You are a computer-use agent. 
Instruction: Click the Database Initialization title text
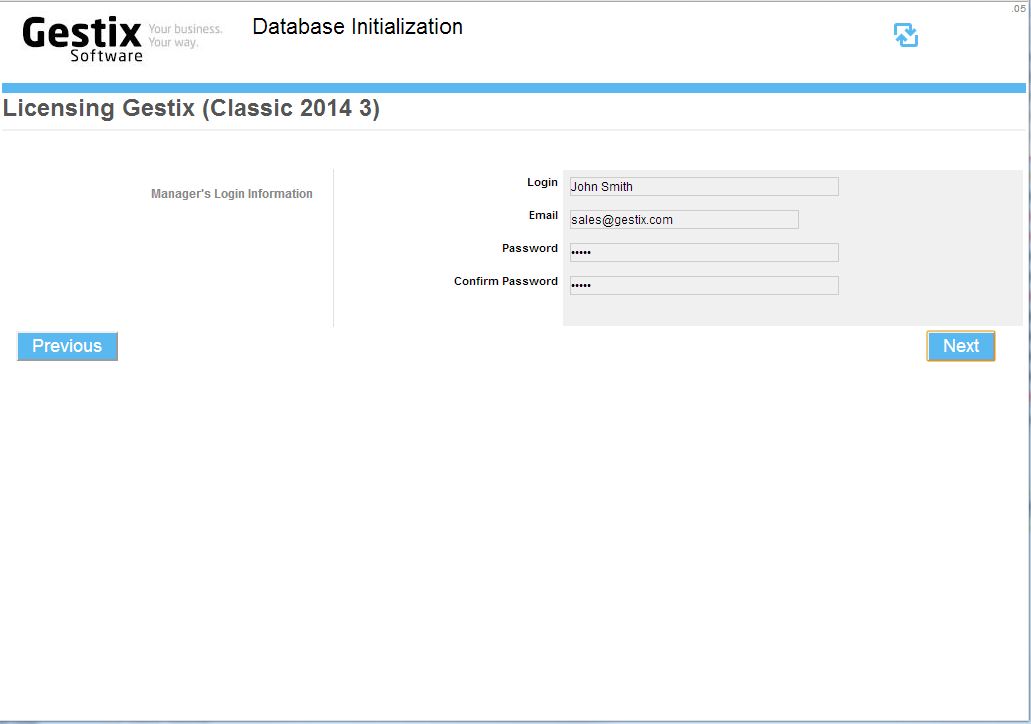(x=358, y=26)
